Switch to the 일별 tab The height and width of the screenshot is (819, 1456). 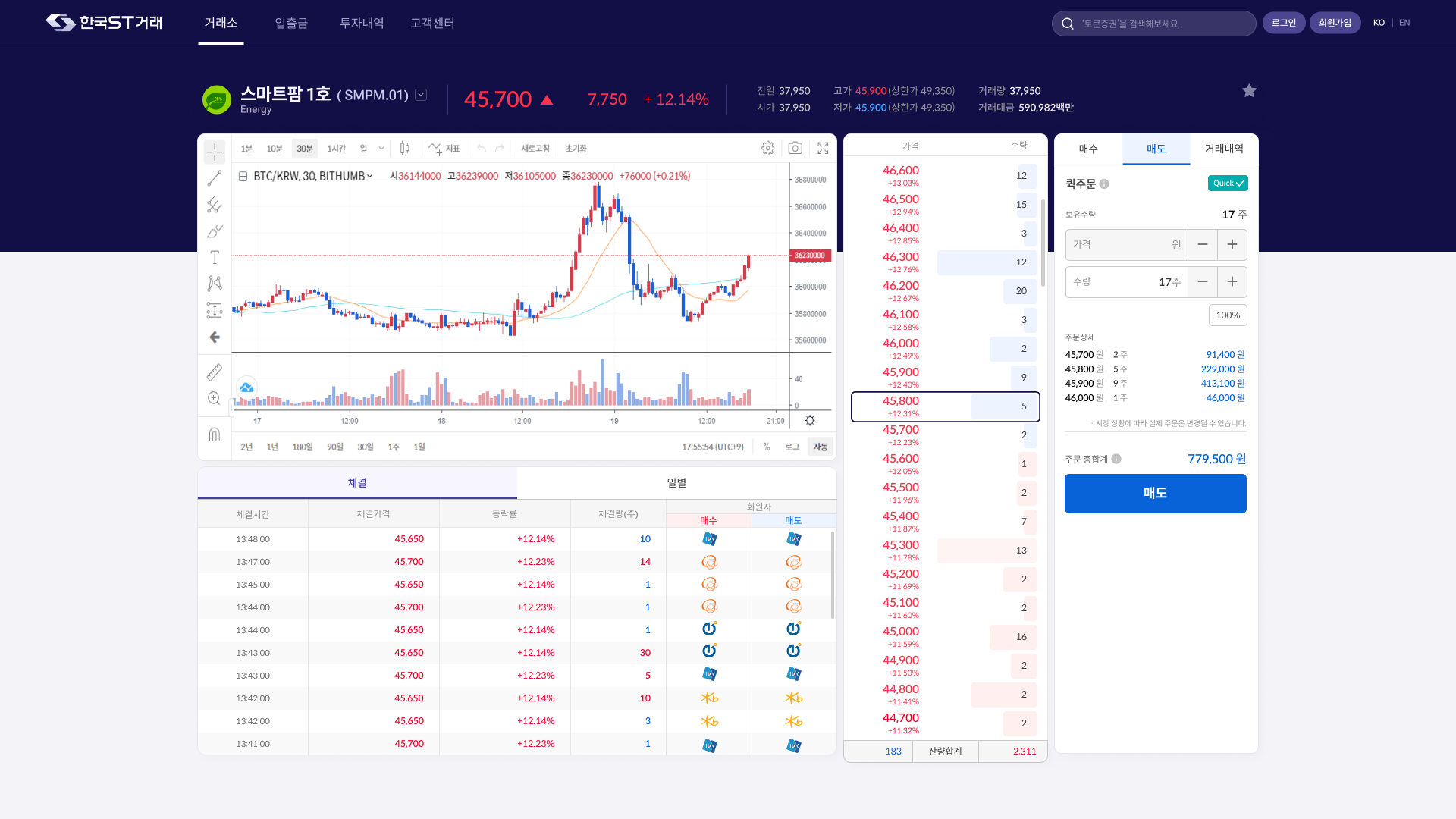[x=676, y=483]
